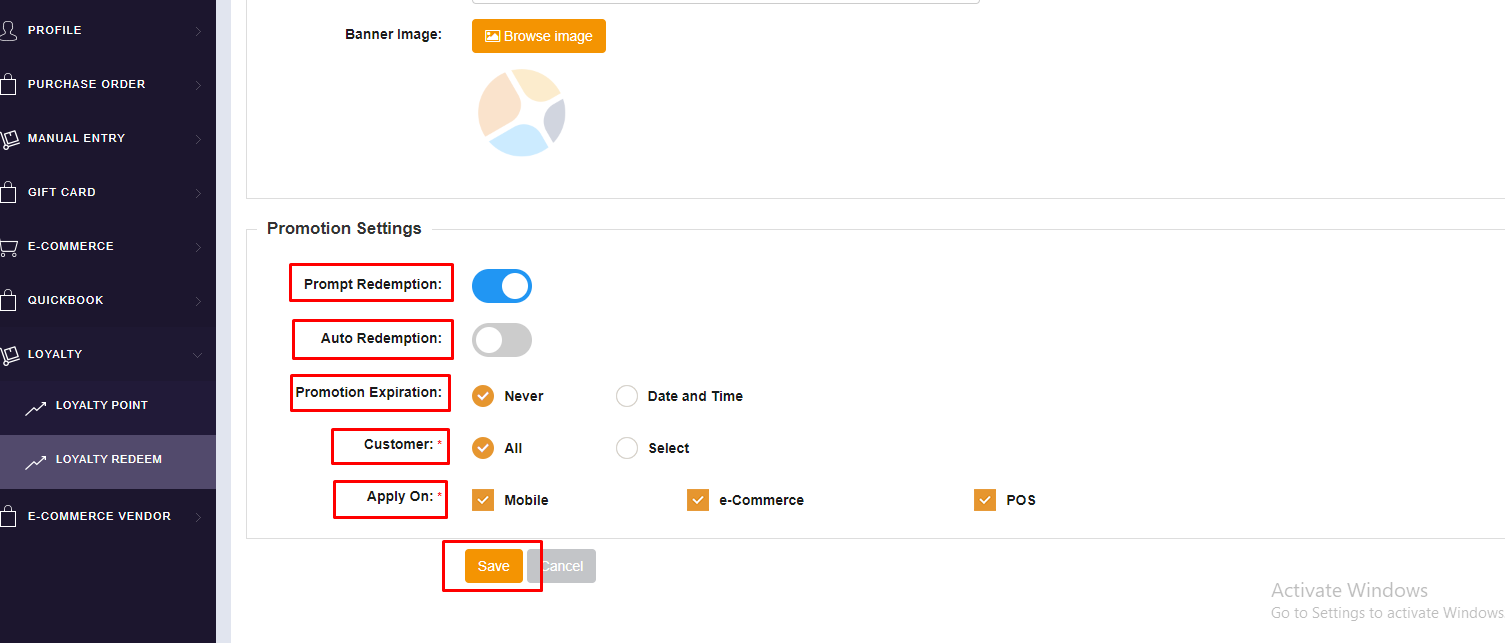Click the Loyalty Point trend arrow icon
This screenshot has width=1505, height=643.
(x=36, y=407)
